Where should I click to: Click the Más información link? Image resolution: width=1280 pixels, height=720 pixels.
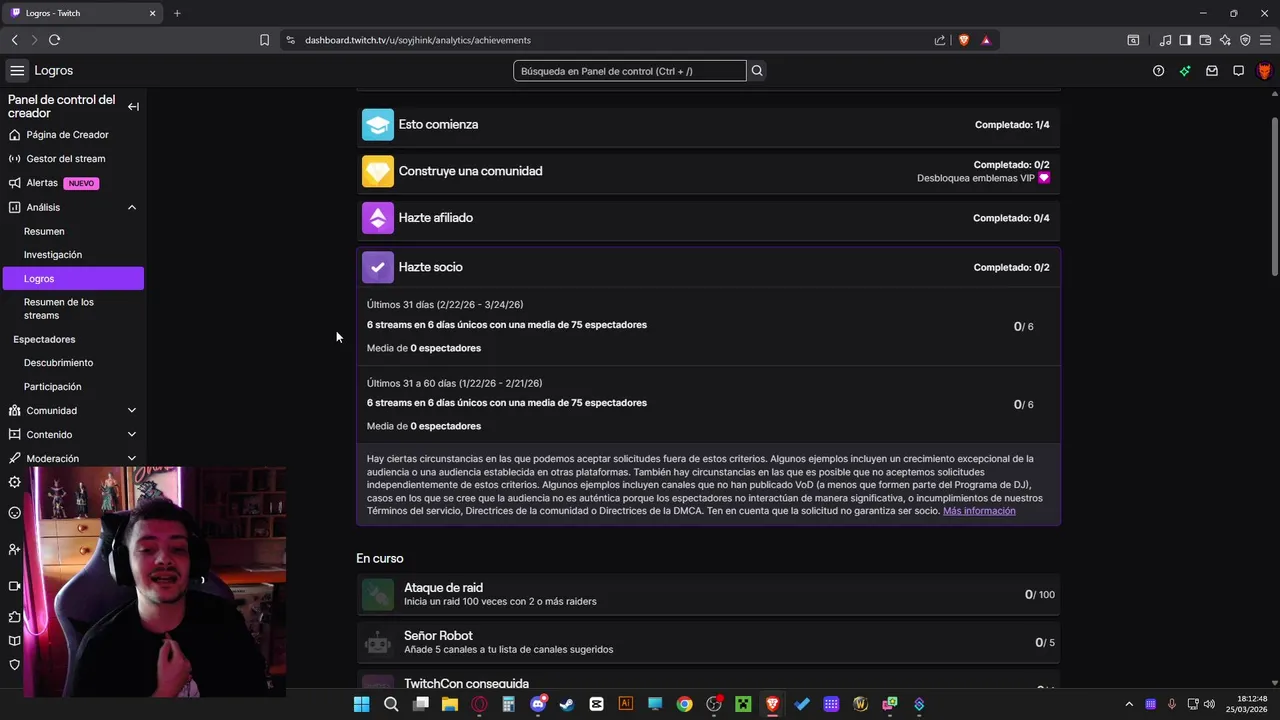pyautogui.click(x=979, y=511)
